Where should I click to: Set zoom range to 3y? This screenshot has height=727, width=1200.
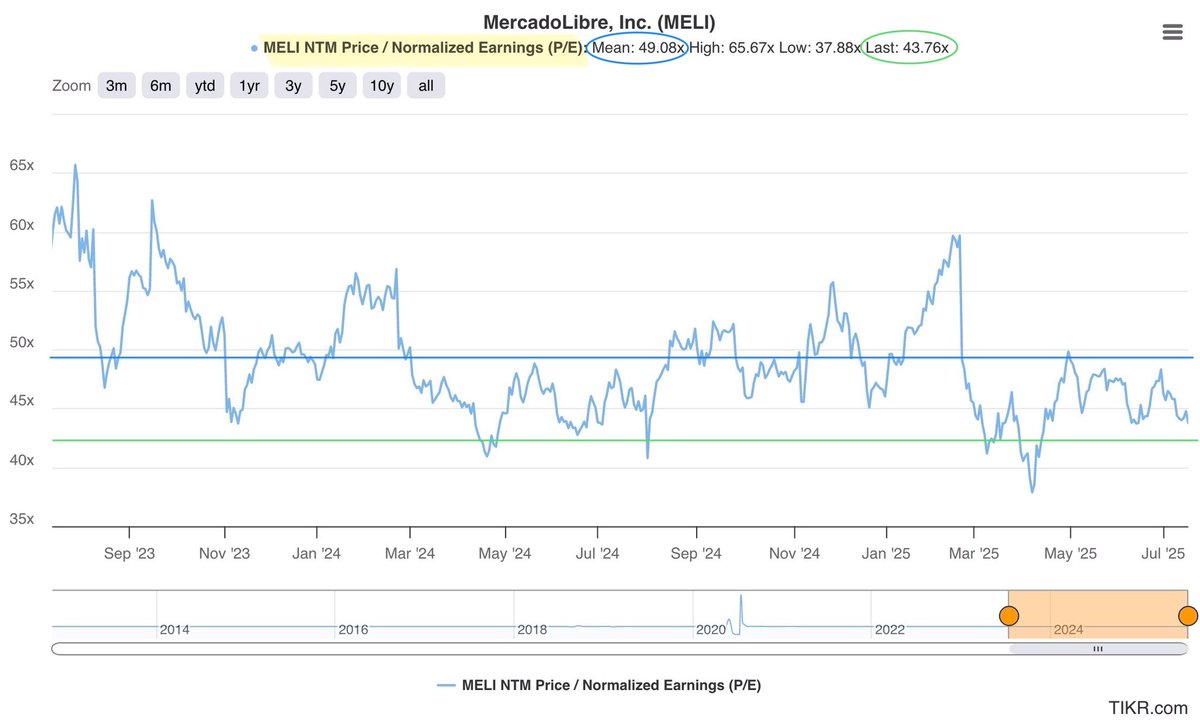point(293,85)
